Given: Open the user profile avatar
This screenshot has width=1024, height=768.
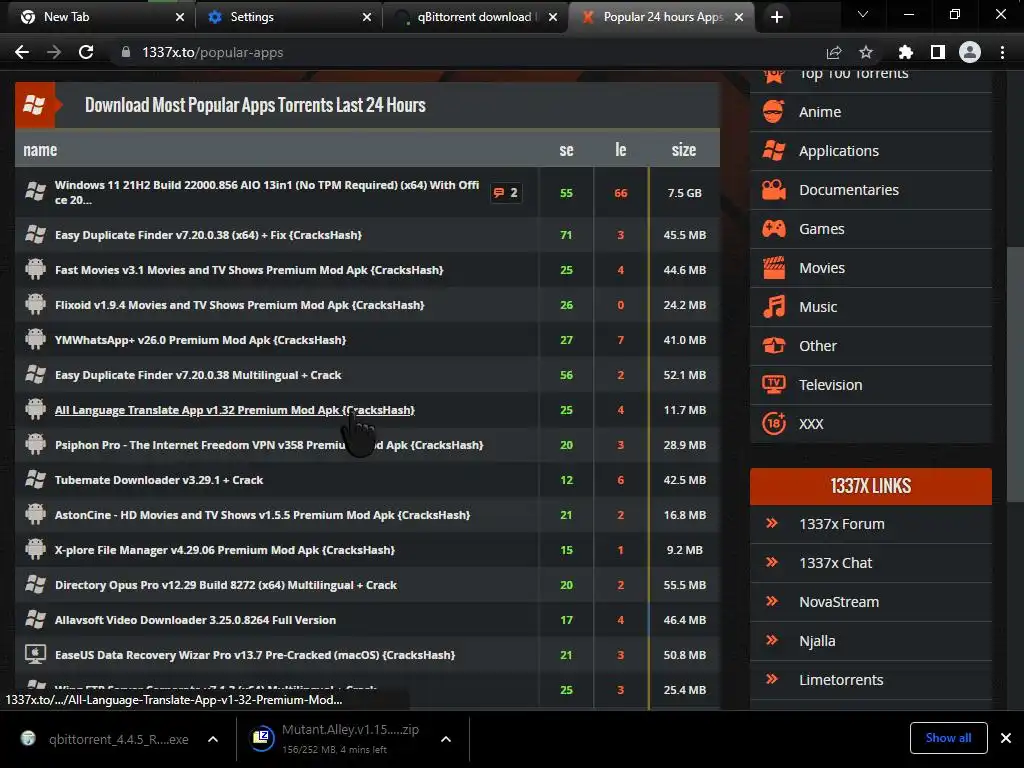Looking at the screenshot, I should click(970, 52).
